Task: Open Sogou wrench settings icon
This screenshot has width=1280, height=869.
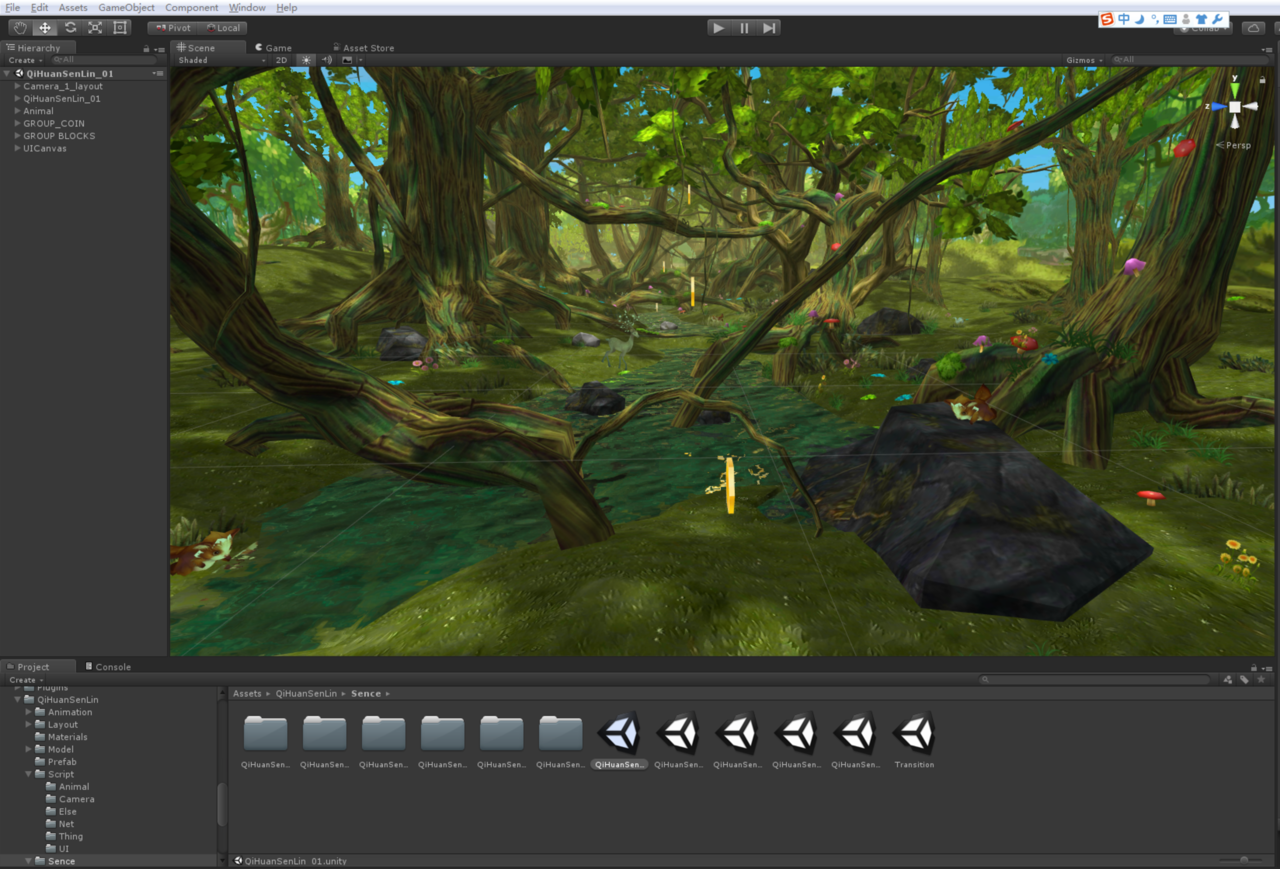Action: pos(1217,19)
